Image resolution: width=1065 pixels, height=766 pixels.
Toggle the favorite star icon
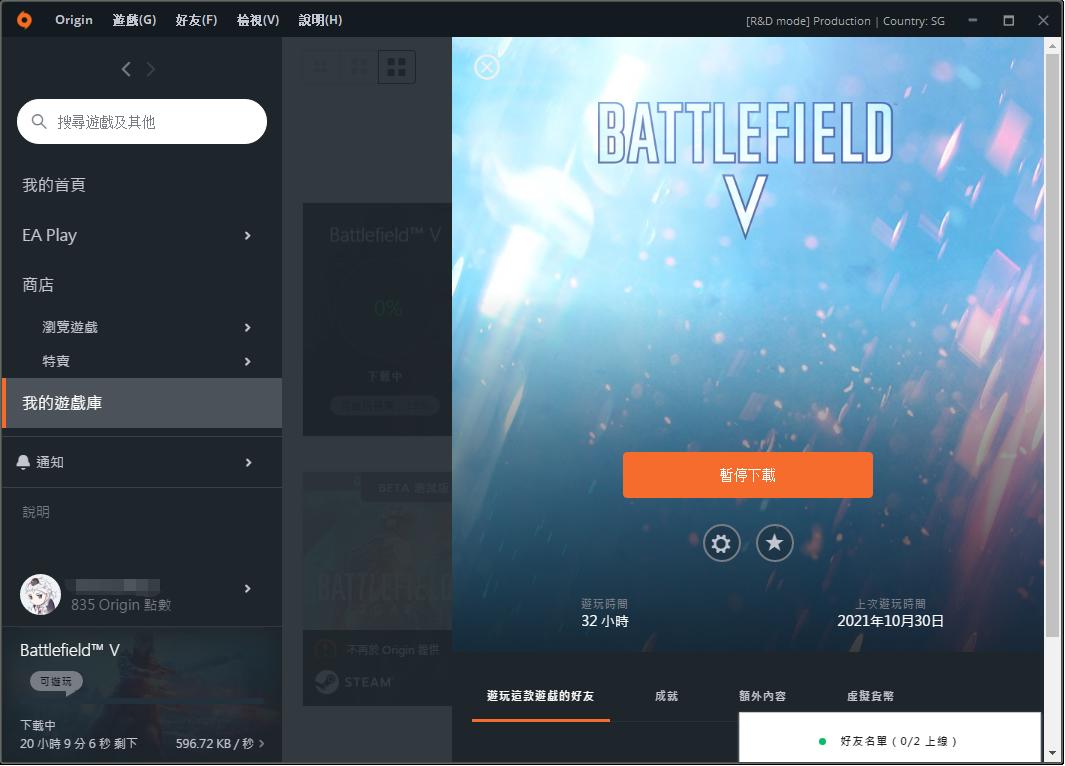[774, 543]
